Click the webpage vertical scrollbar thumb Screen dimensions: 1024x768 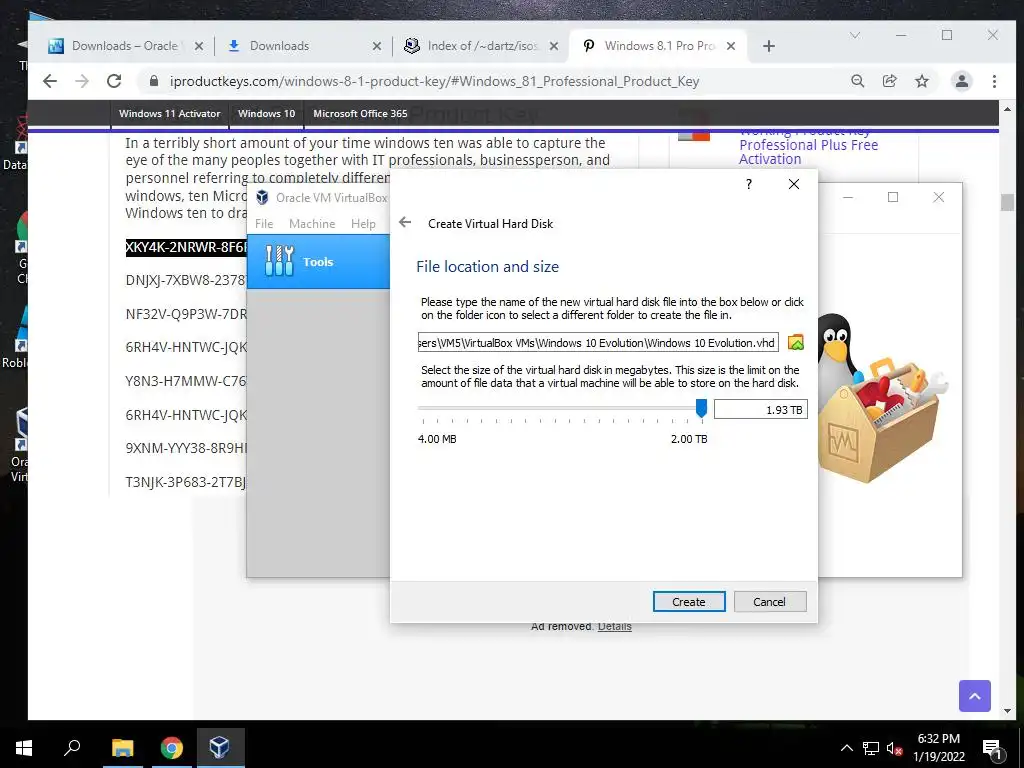tap(1007, 202)
